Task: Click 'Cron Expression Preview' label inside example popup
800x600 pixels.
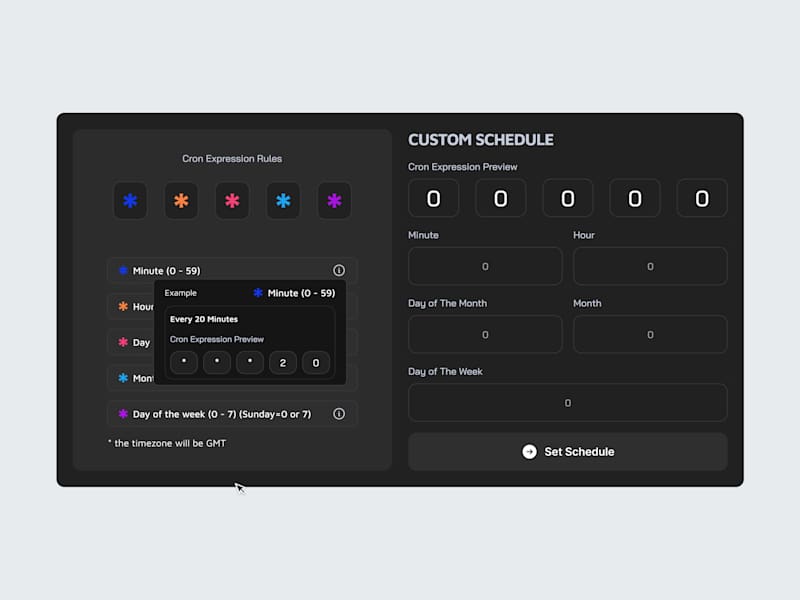Action: (217, 339)
